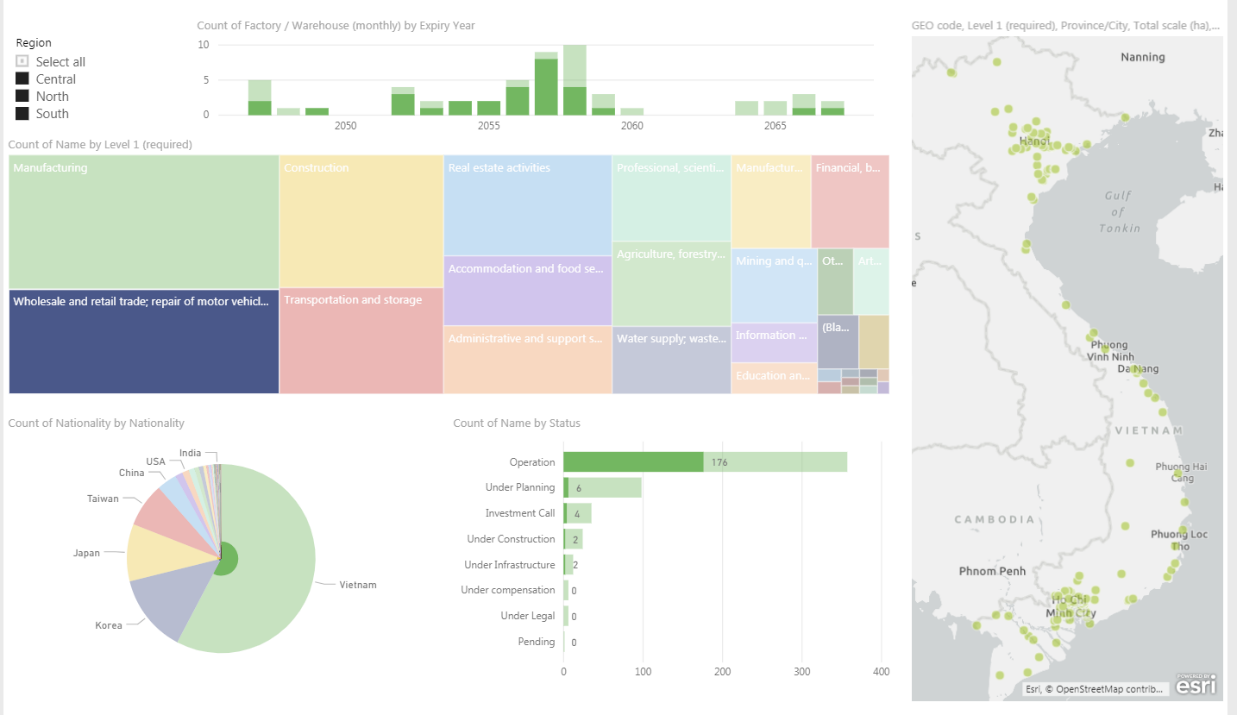Uncheck the North region checkbox
This screenshot has height=715, width=1237.
(x=22, y=96)
